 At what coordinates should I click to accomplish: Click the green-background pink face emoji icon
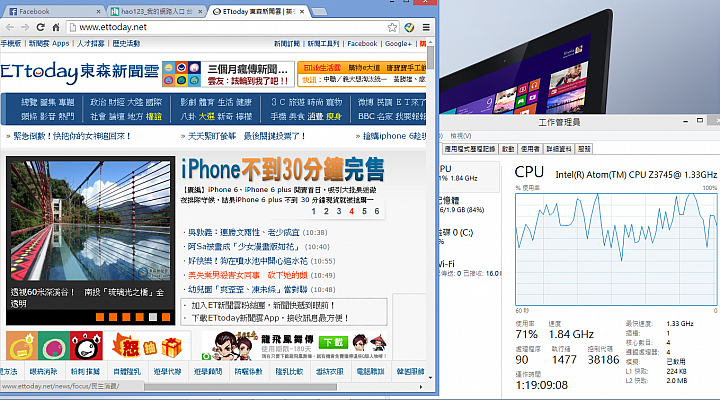tap(54, 346)
